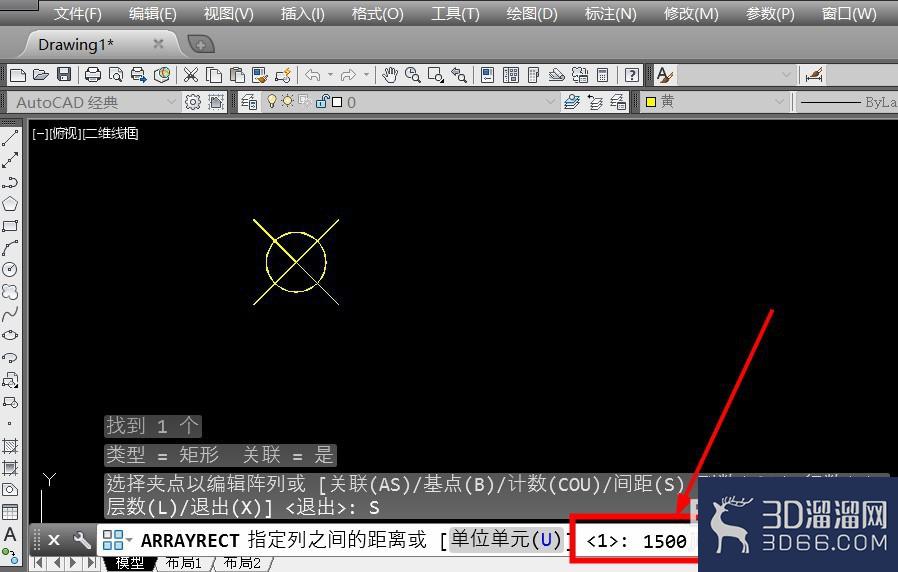This screenshot has height=572, width=898.
Task: Select the Rectangle tool in Draw toolbar
Action: pyautogui.click(x=10, y=226)
